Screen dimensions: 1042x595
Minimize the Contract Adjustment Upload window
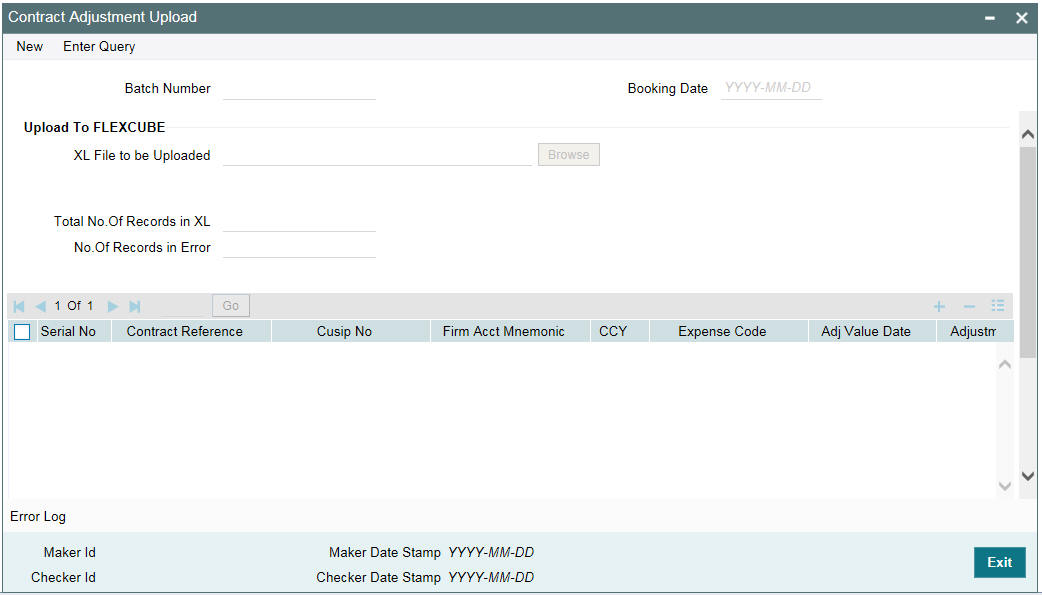[990, 19]
